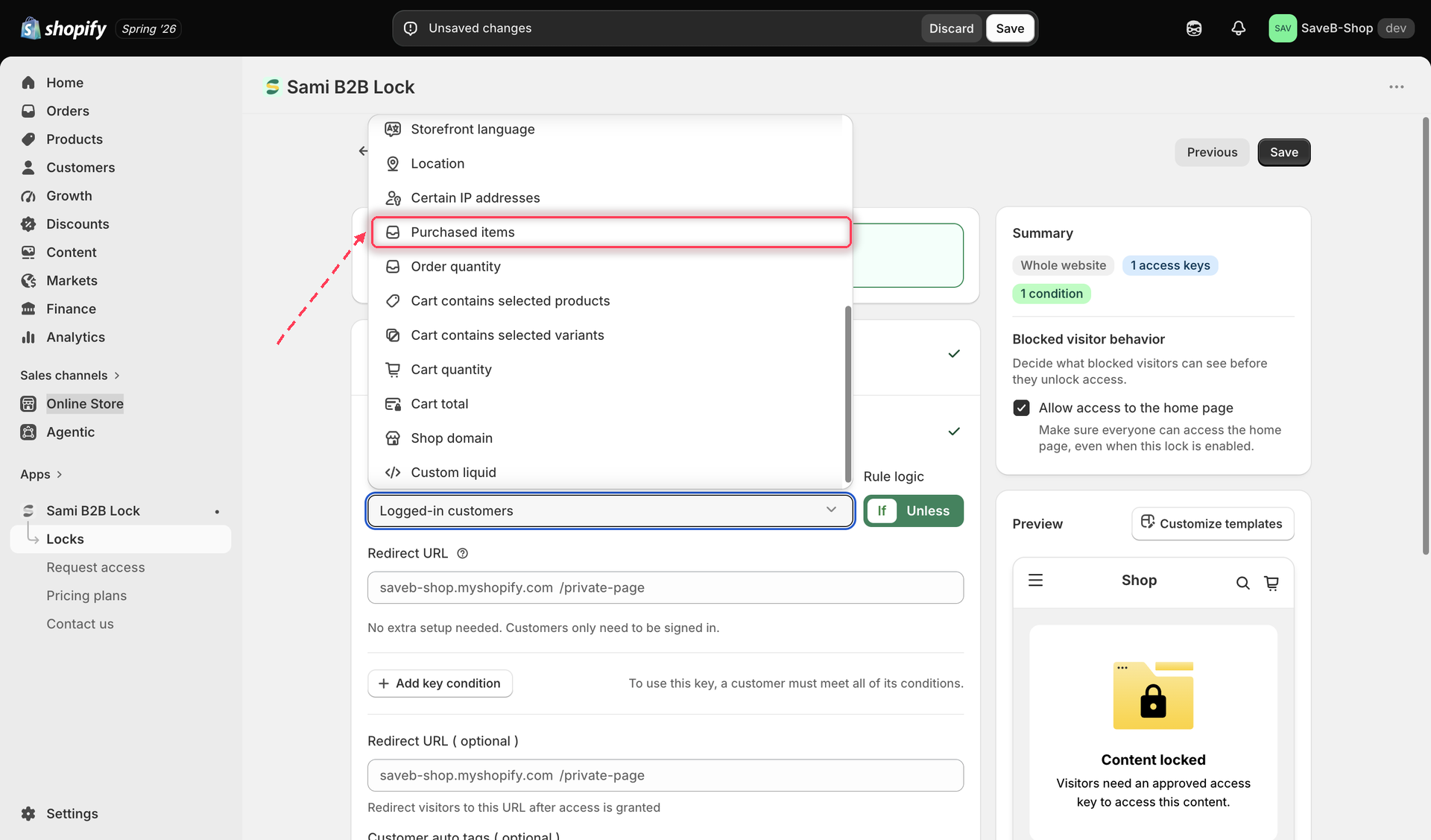Open the Logged-in customers condition dropdown
1431x840 pixels.
click(610, 511)
